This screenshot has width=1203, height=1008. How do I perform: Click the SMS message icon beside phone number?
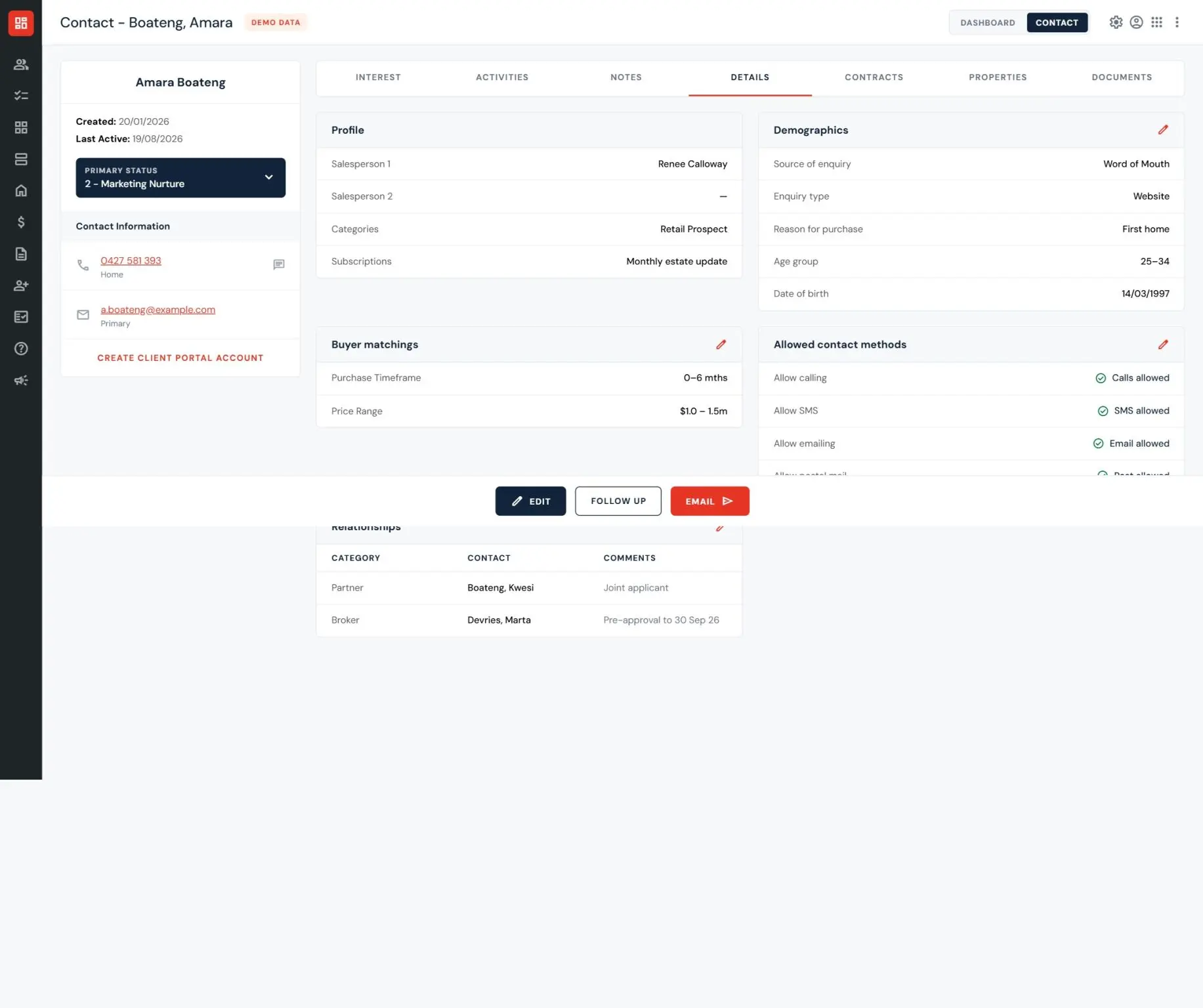[x=279, y=264]
